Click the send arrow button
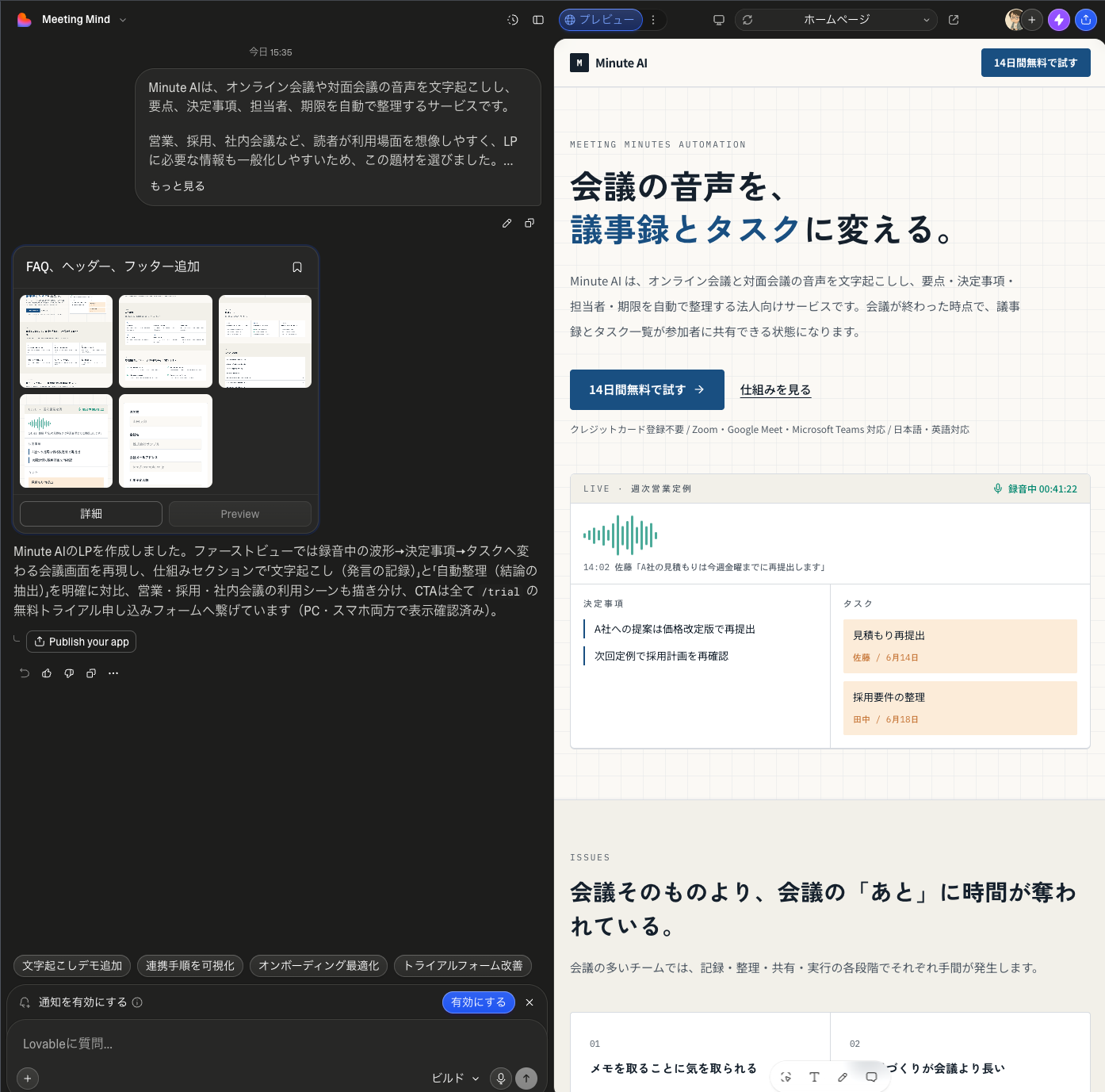1105x1092 pixels. coord(526,1078)
